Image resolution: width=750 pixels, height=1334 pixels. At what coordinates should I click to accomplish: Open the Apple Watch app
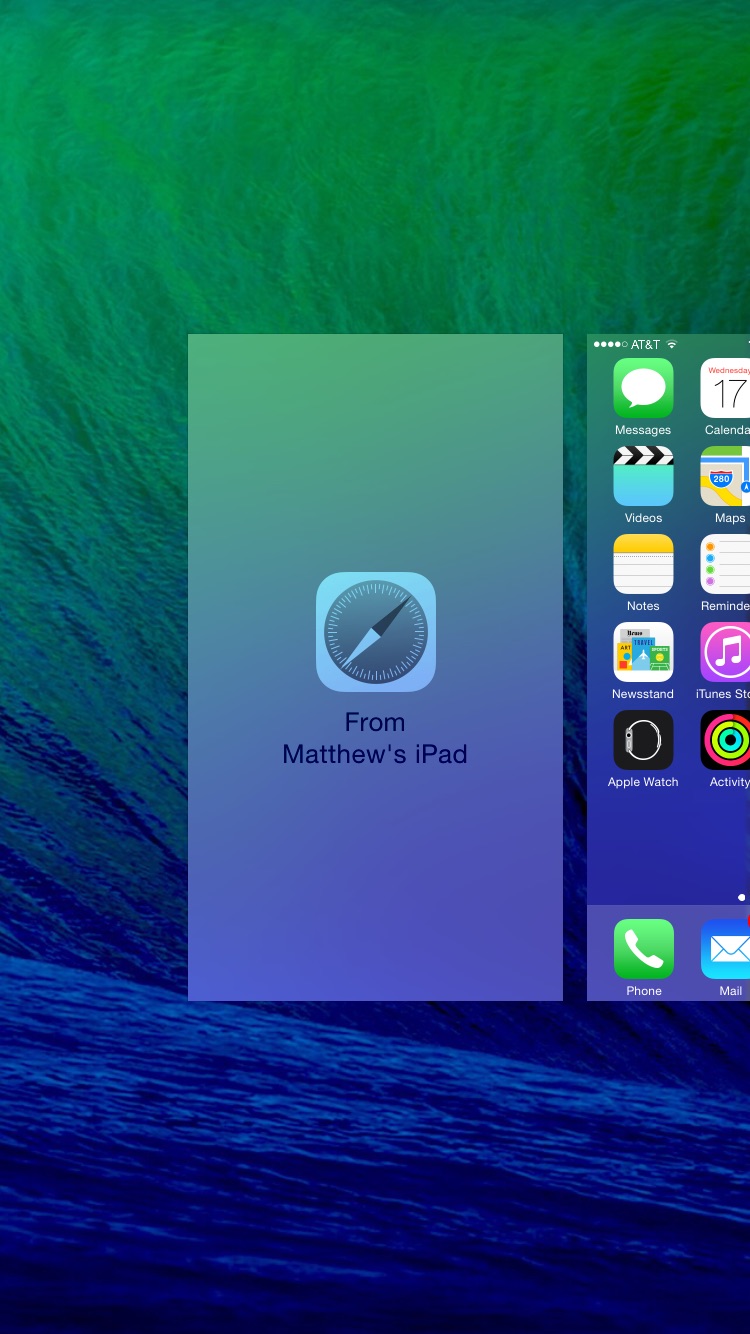pyautogui.click(x=643, y=740)
